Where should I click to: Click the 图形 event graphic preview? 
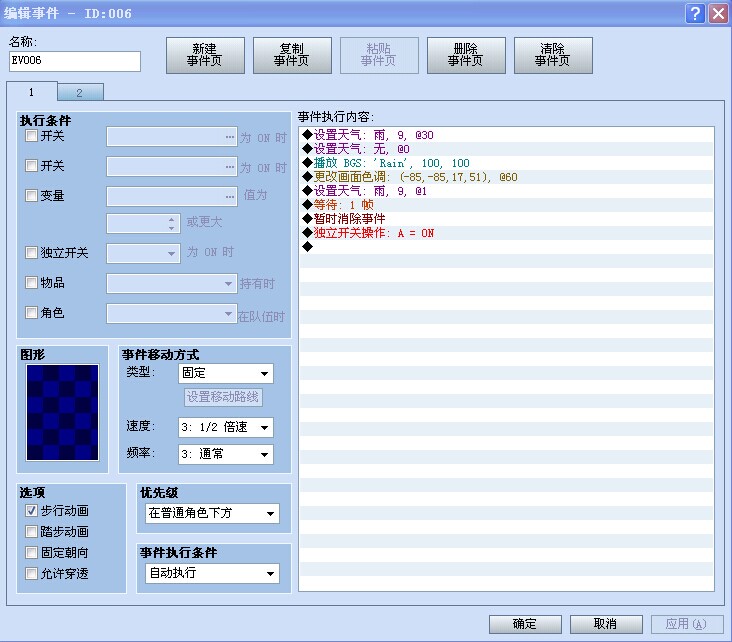coord(63,413)
